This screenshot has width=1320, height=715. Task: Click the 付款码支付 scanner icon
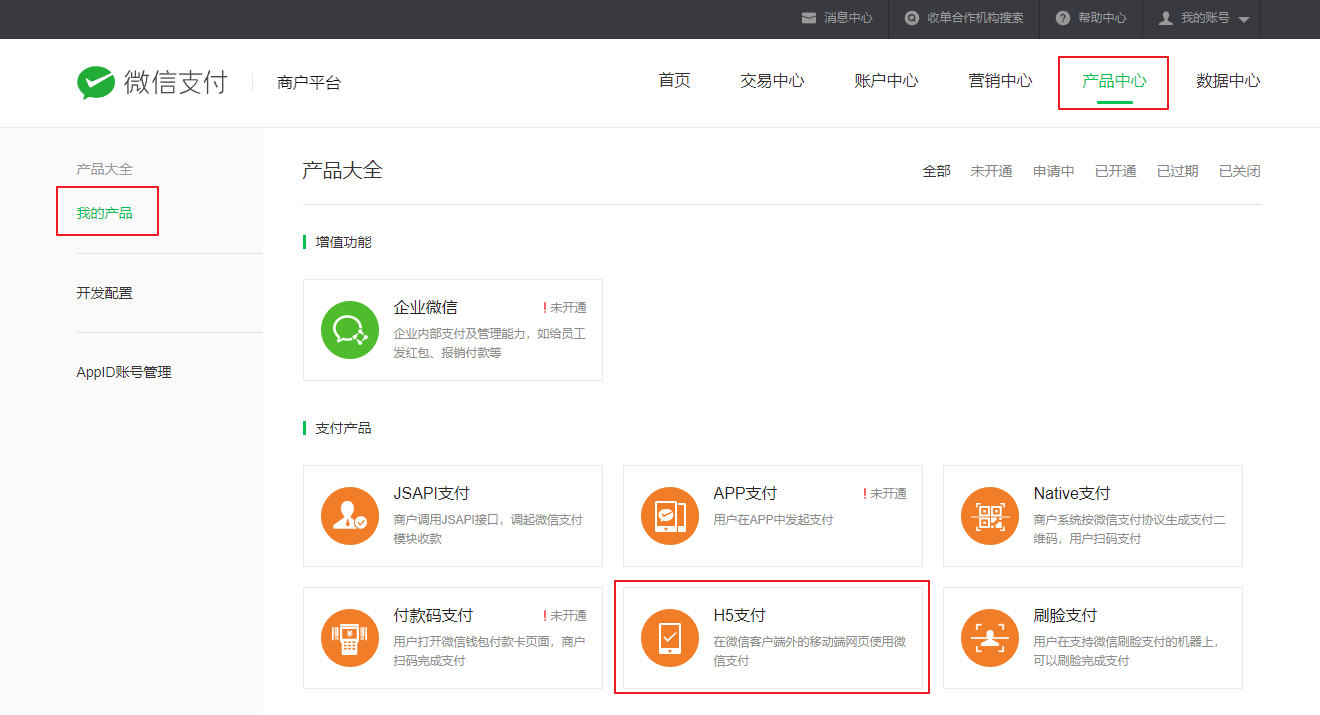click(350, 637)
